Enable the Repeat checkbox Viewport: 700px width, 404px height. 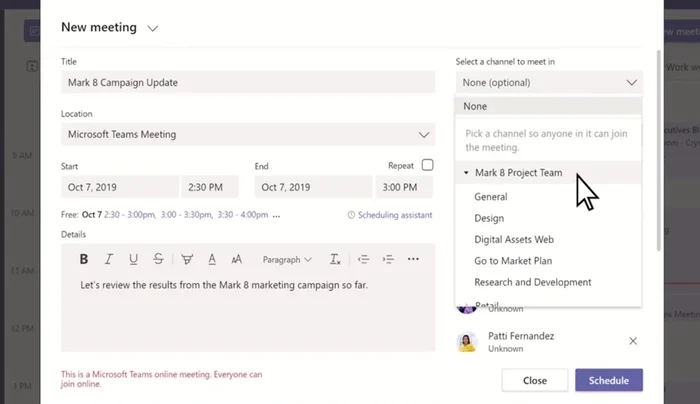(x=428, y=165)
